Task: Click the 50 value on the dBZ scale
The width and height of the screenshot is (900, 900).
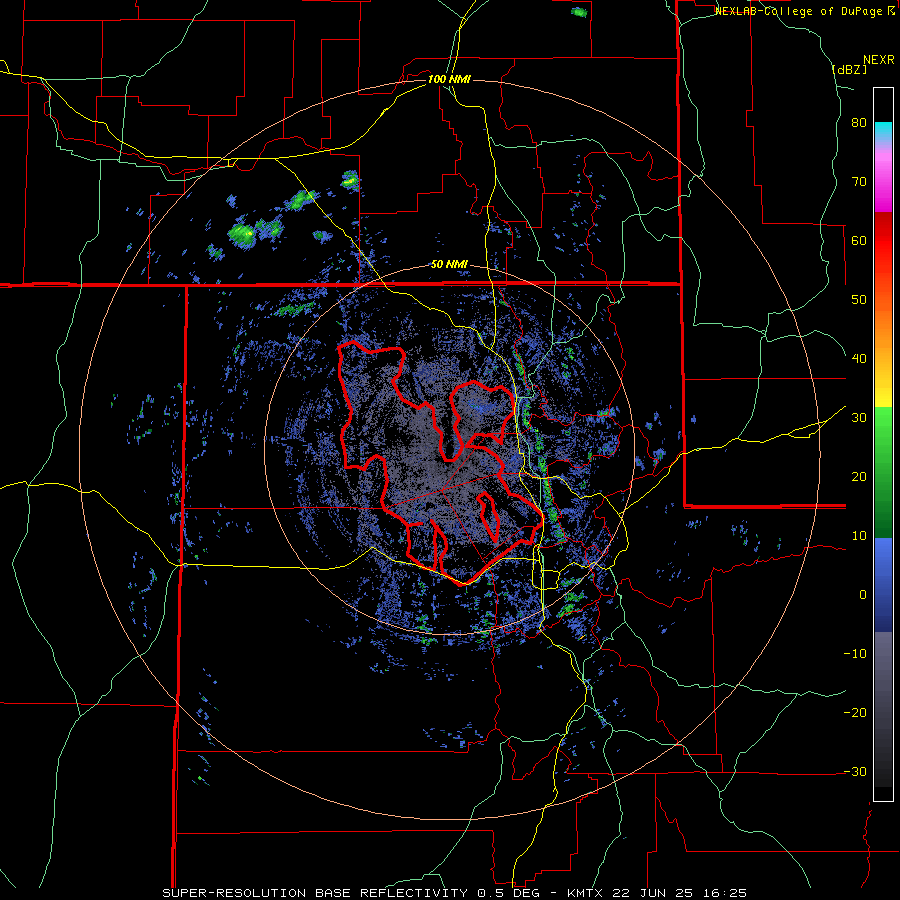Action: (859, 300)
